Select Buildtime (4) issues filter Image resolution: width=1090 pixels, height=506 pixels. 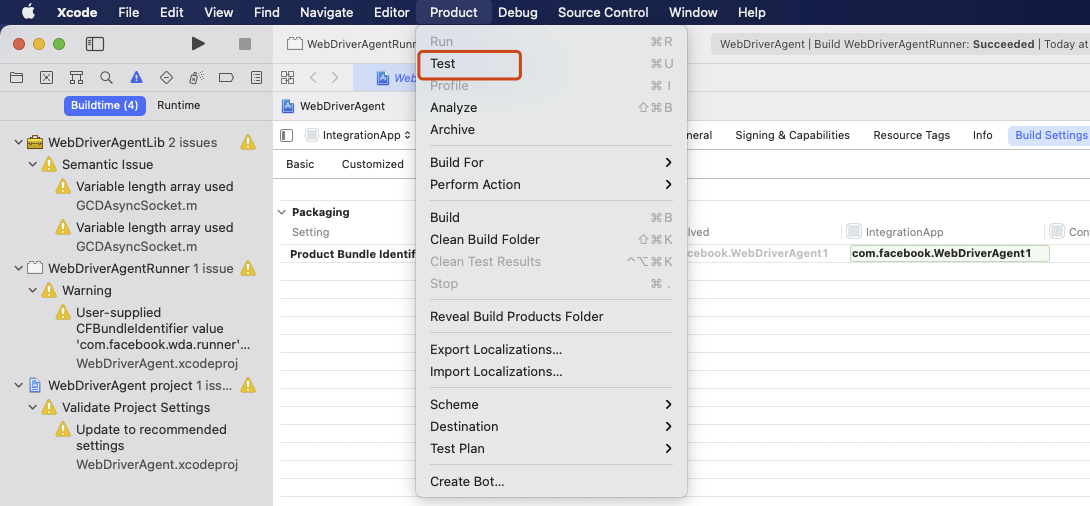[105, 106]
